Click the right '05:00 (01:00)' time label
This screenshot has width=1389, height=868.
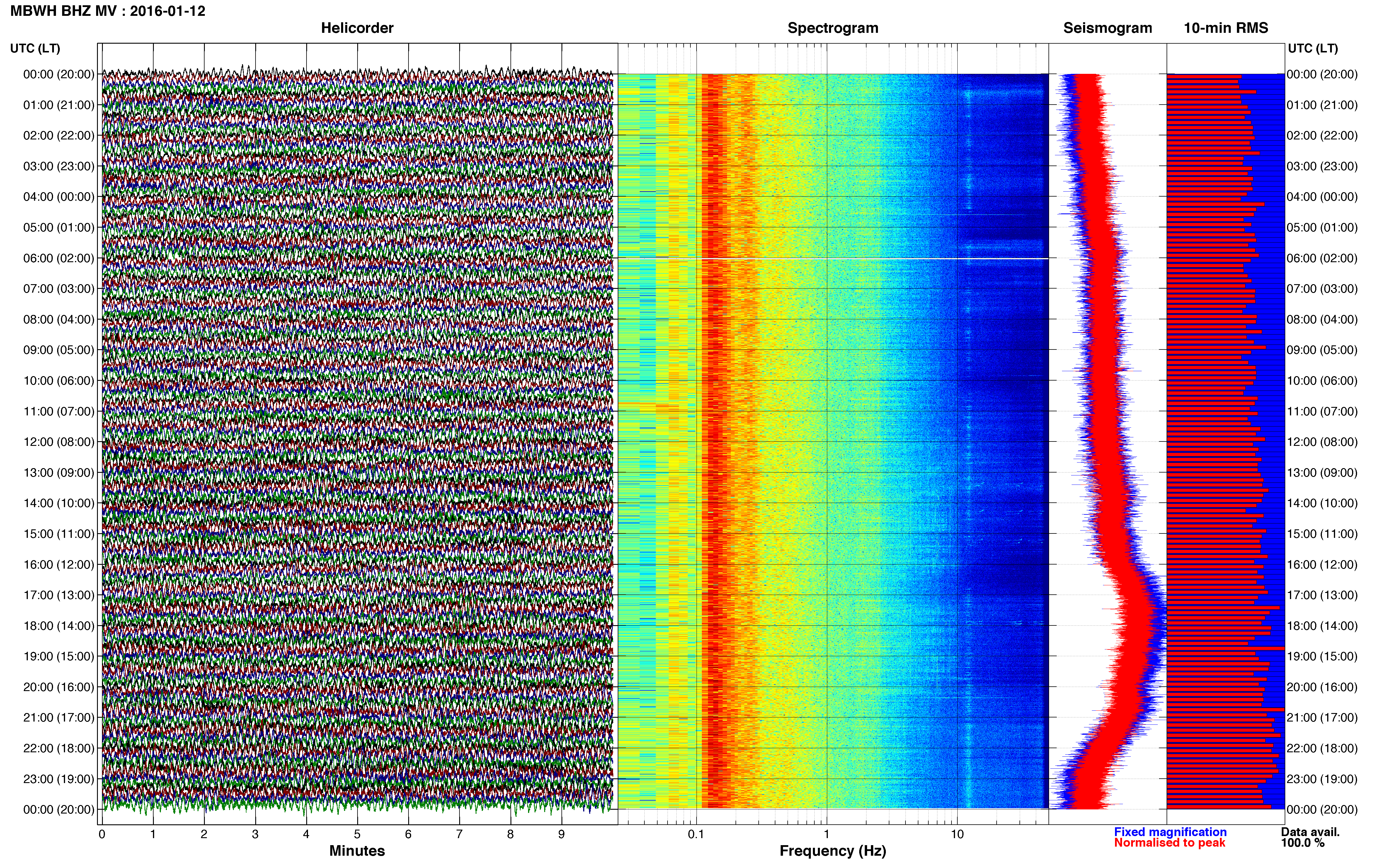1322,227
